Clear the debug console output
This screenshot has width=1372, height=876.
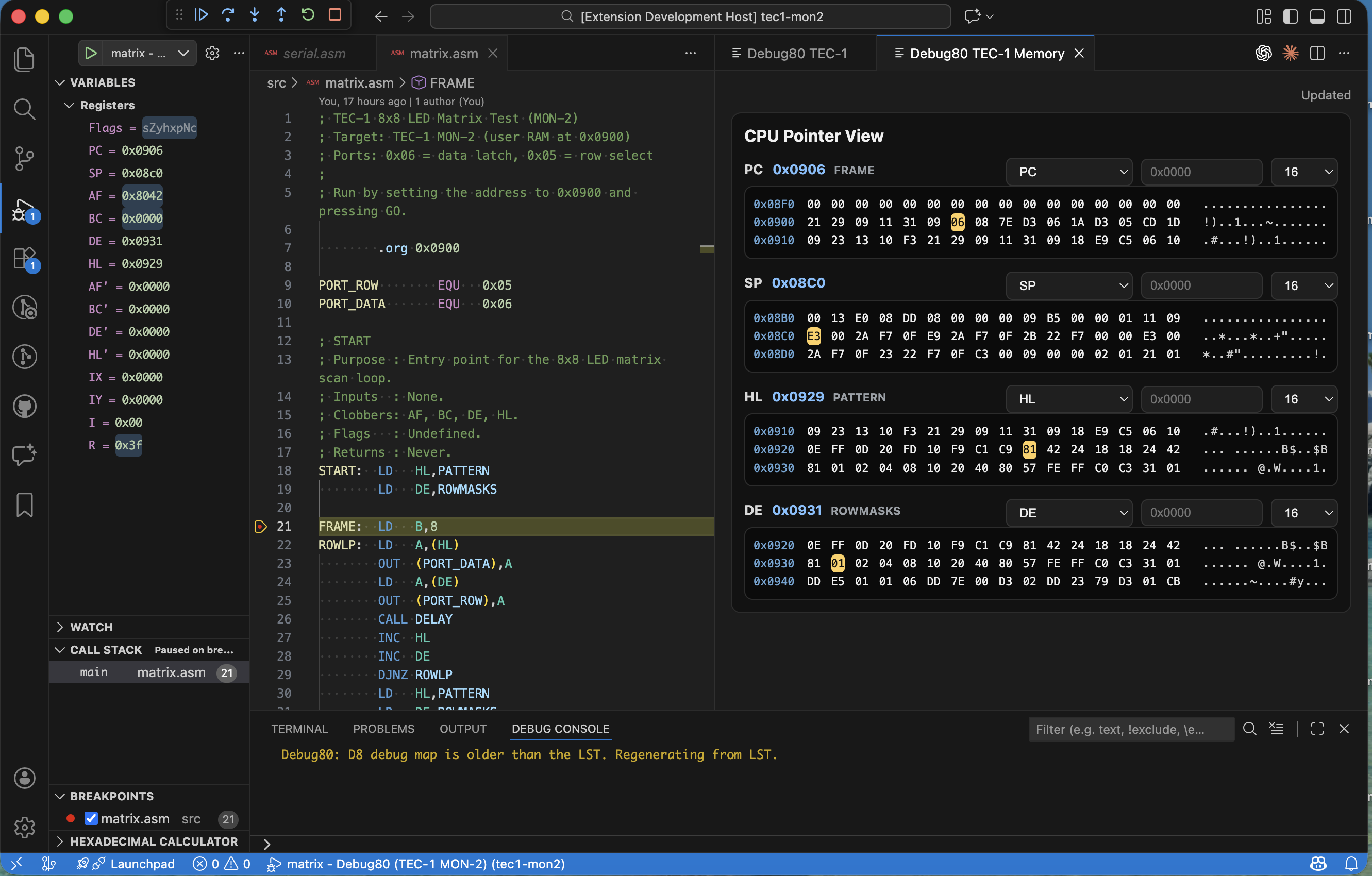(x=1276, y=729)
